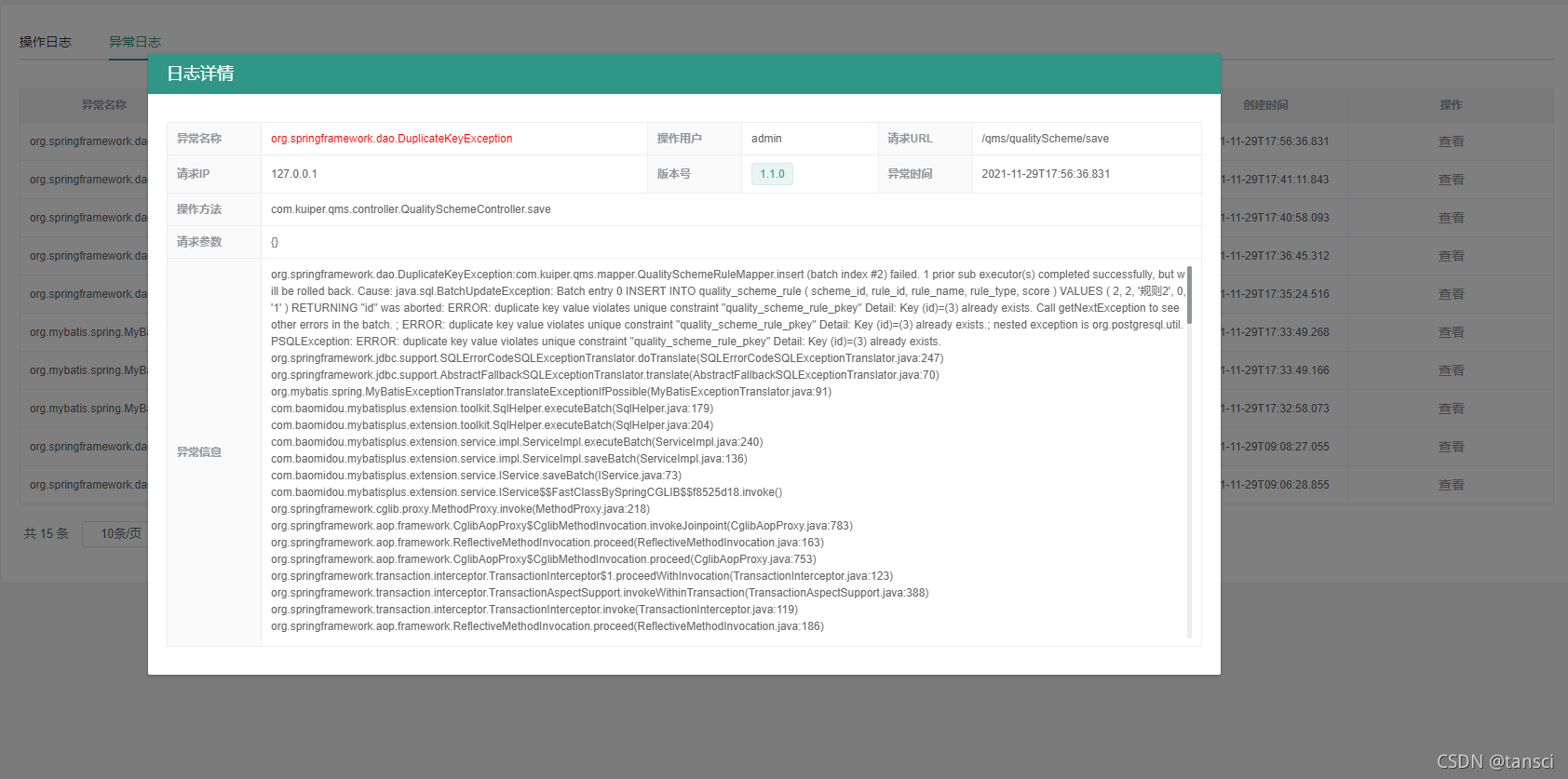Click the QualitySchemeController.save method value
This screenshot has height=779, width=1568.
(x=411, y=209)
